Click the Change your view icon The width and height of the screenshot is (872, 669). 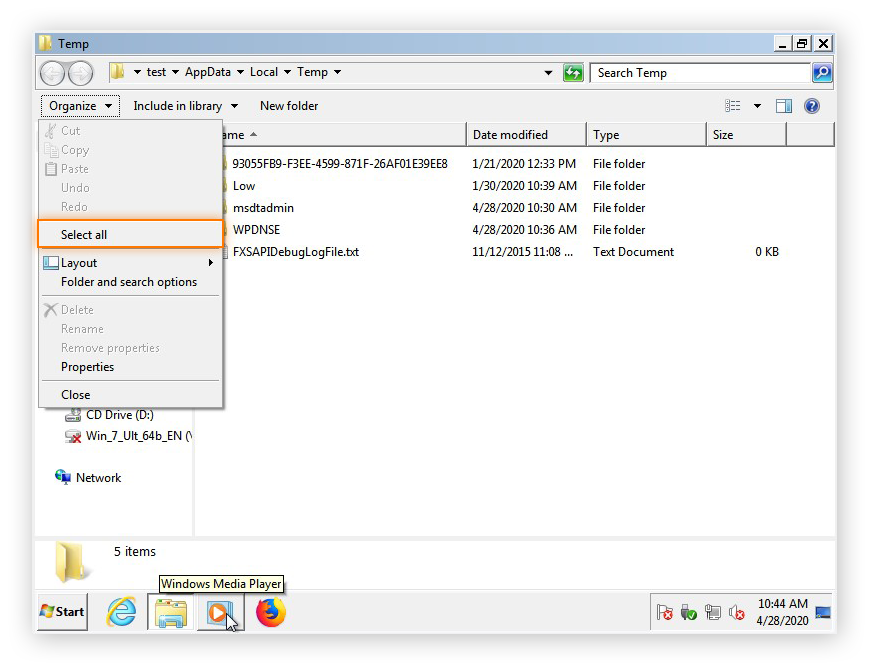tap(732, 106)
